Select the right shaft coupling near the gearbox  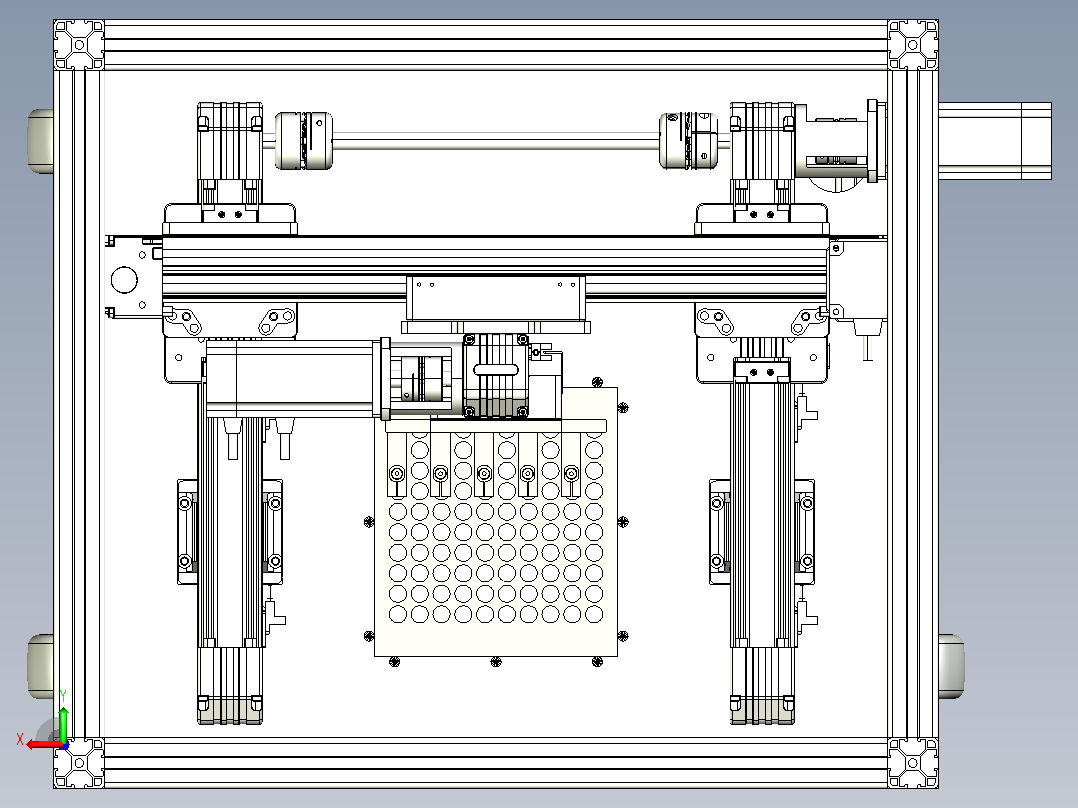pos(688,140)
